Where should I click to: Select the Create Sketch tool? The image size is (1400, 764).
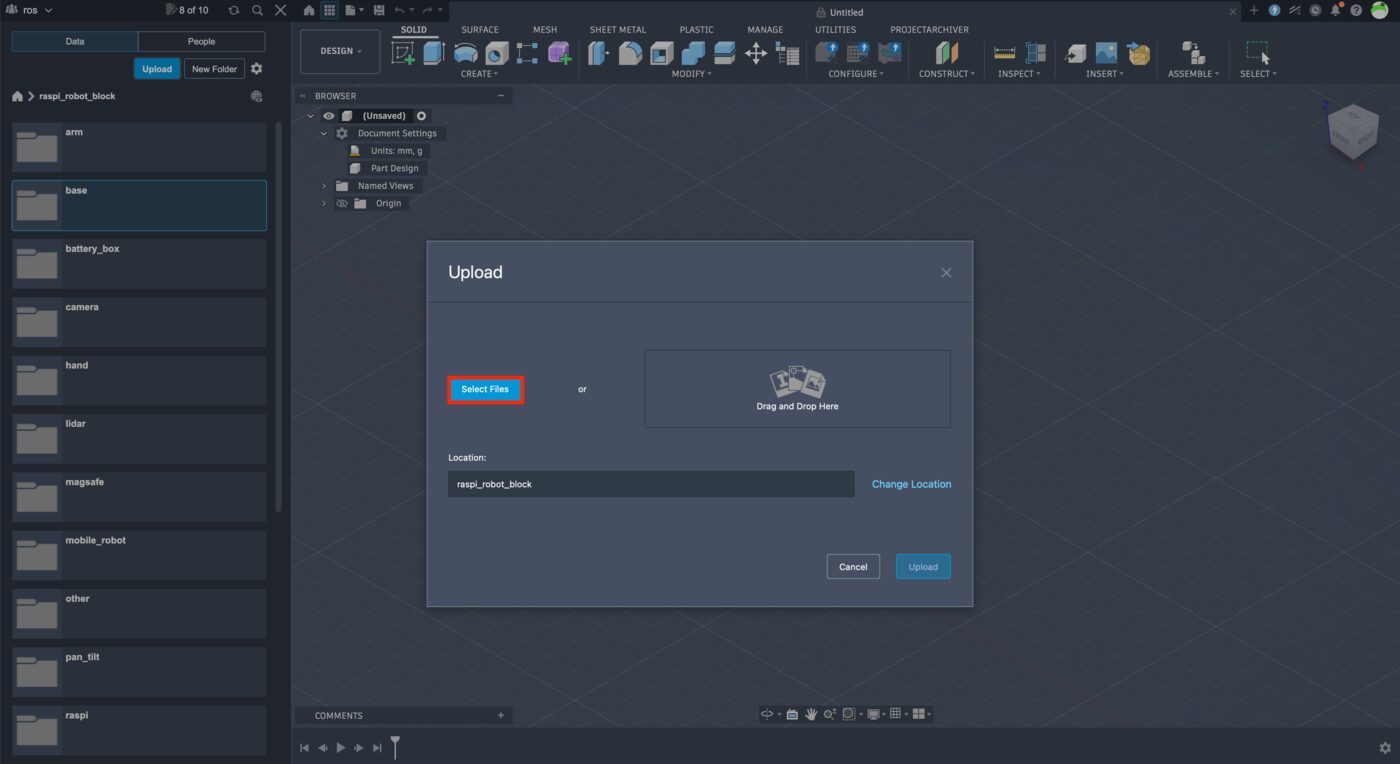click(x=403, y=53)
